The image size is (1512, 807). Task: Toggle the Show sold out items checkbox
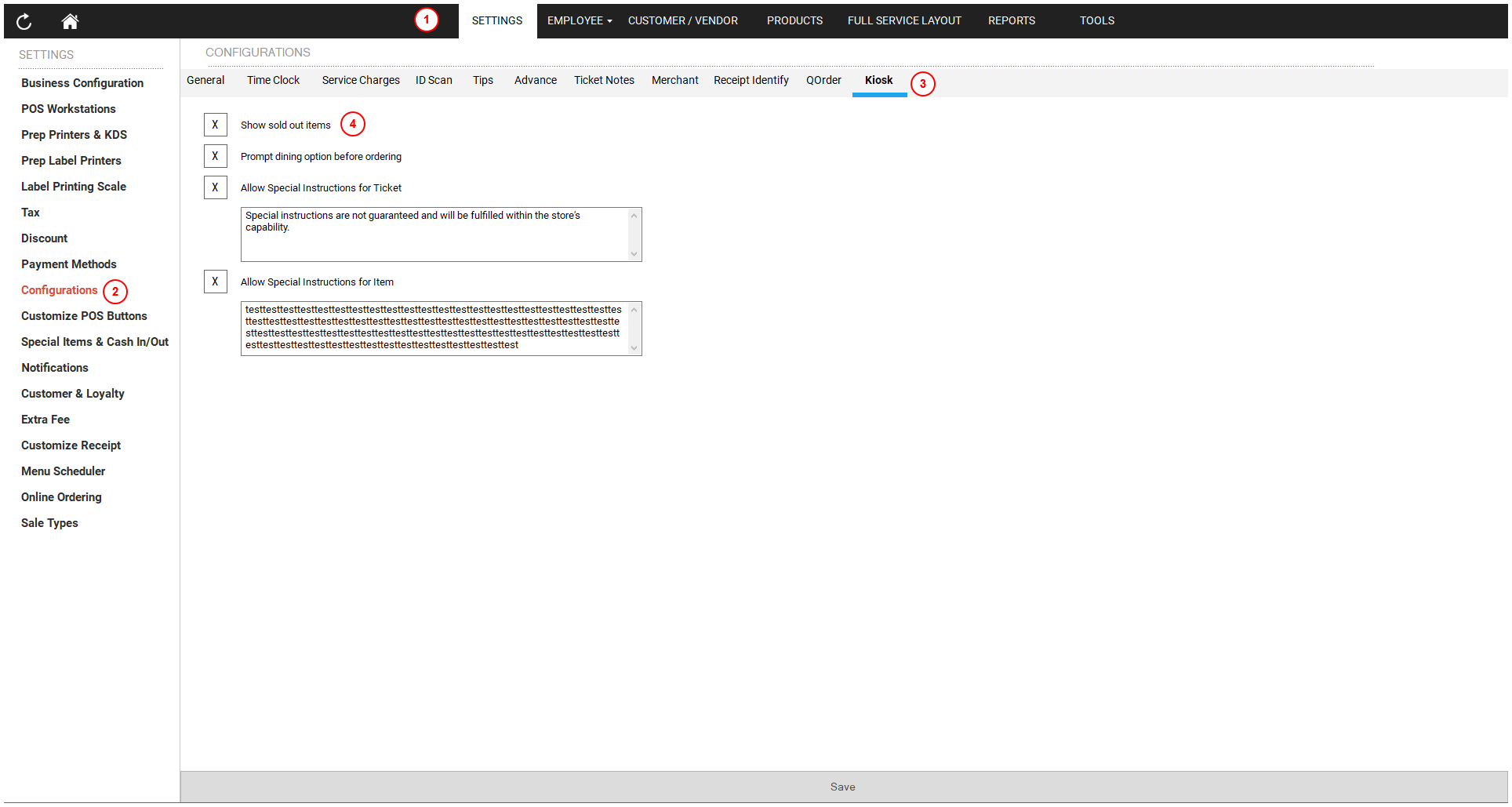pos(215,125)
